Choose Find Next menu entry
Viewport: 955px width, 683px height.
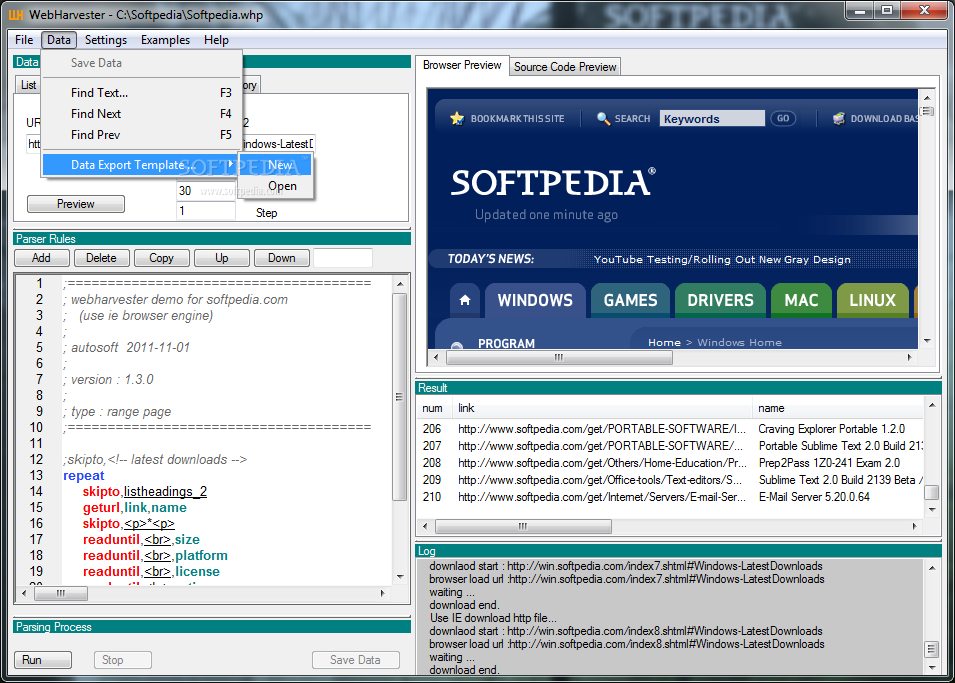tap(142, 114)
